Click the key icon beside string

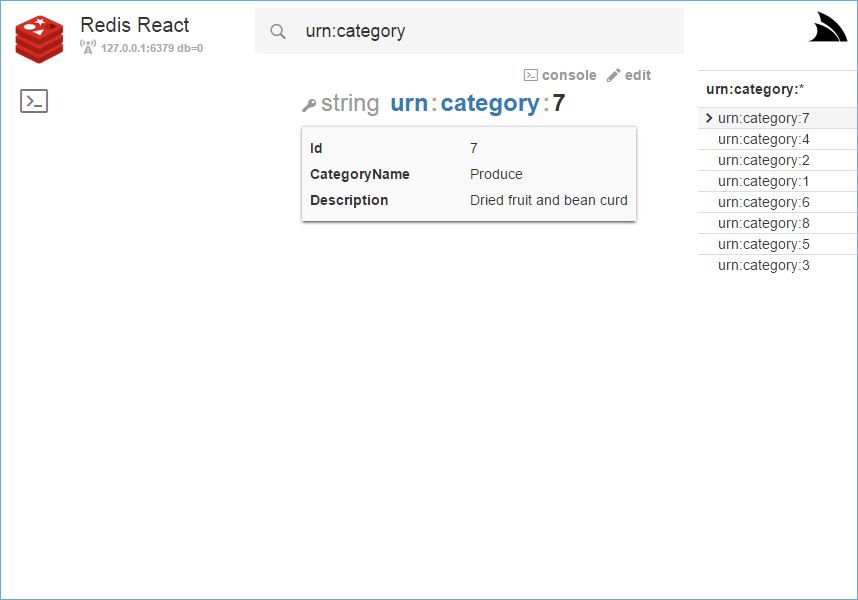[309, 105]
